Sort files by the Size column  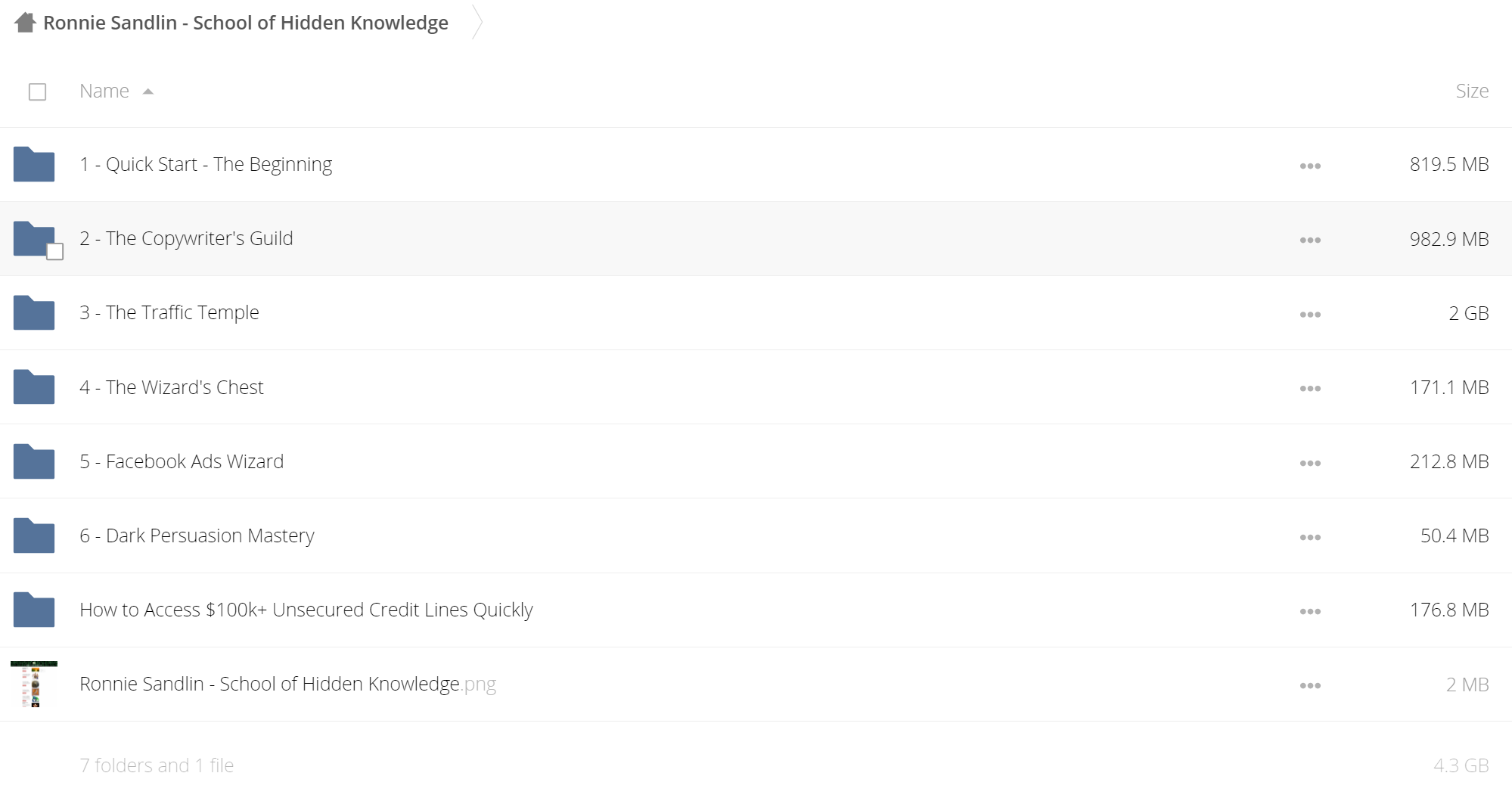(x=1472, y=91)
